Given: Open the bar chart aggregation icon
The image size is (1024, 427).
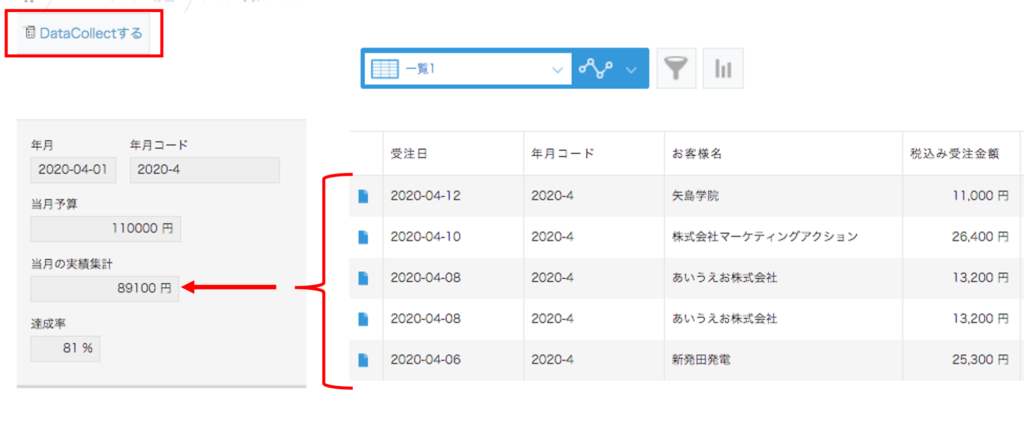Looking at the screenshot, I should click(x=723, y=68).
